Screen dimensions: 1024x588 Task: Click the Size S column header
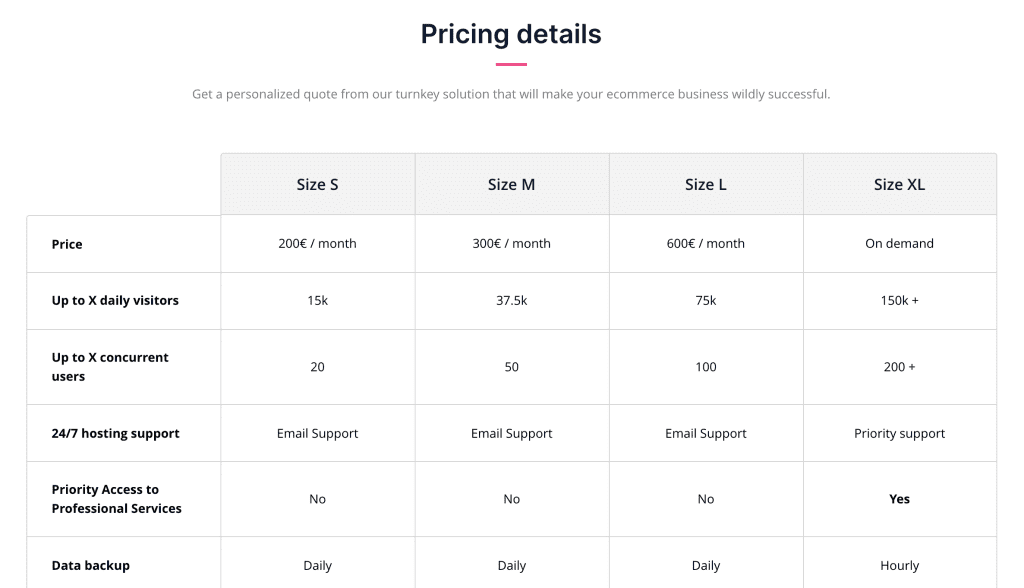point(317,184)
